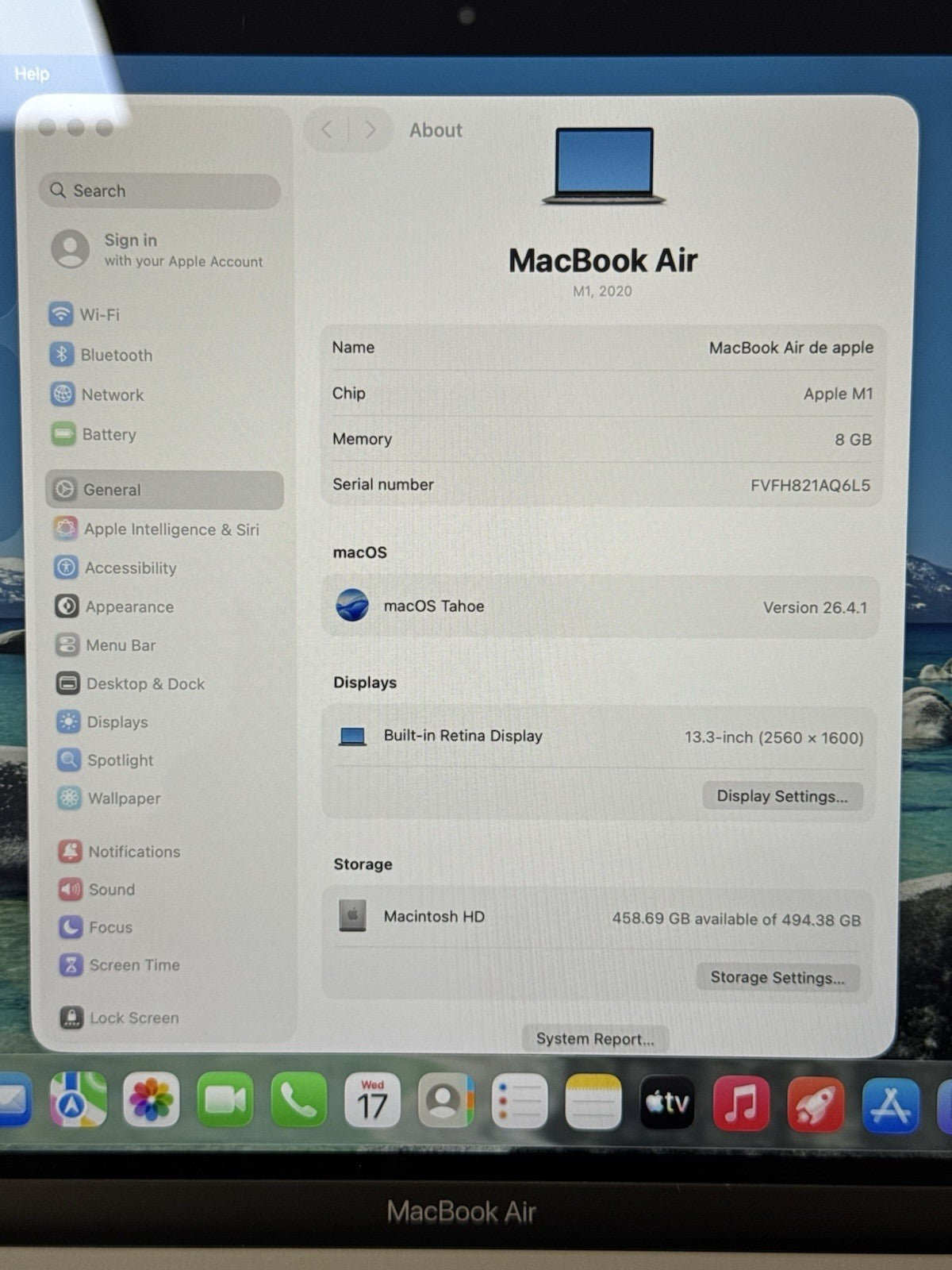This screenshot has width=952, height=1270.
Task: Go forward with the right chevron
Action: 370,129
